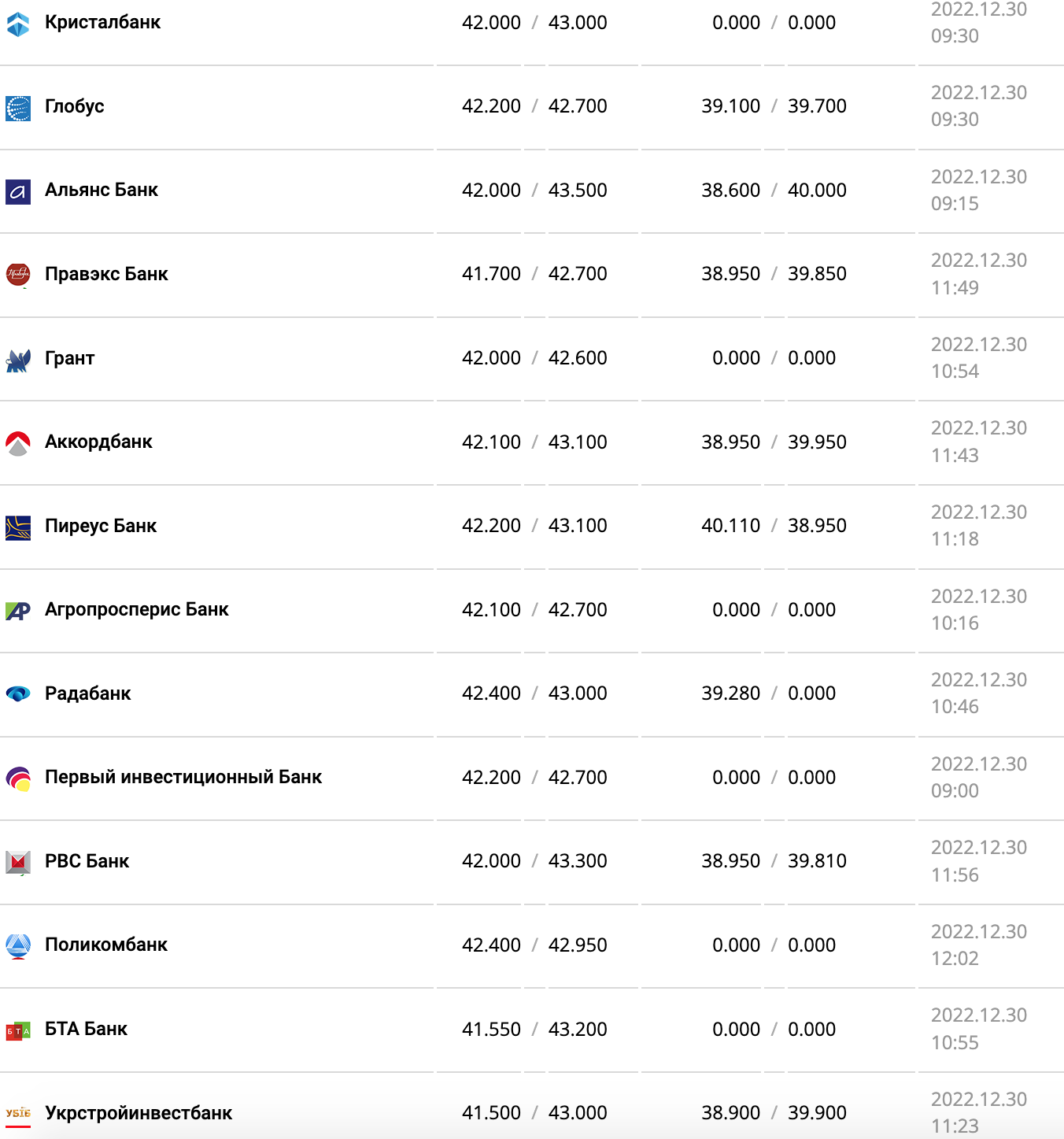Click the Пиреус Банк logo icon
Viewport: 1064px width, 1139px height.
click(x=18, y=527)
